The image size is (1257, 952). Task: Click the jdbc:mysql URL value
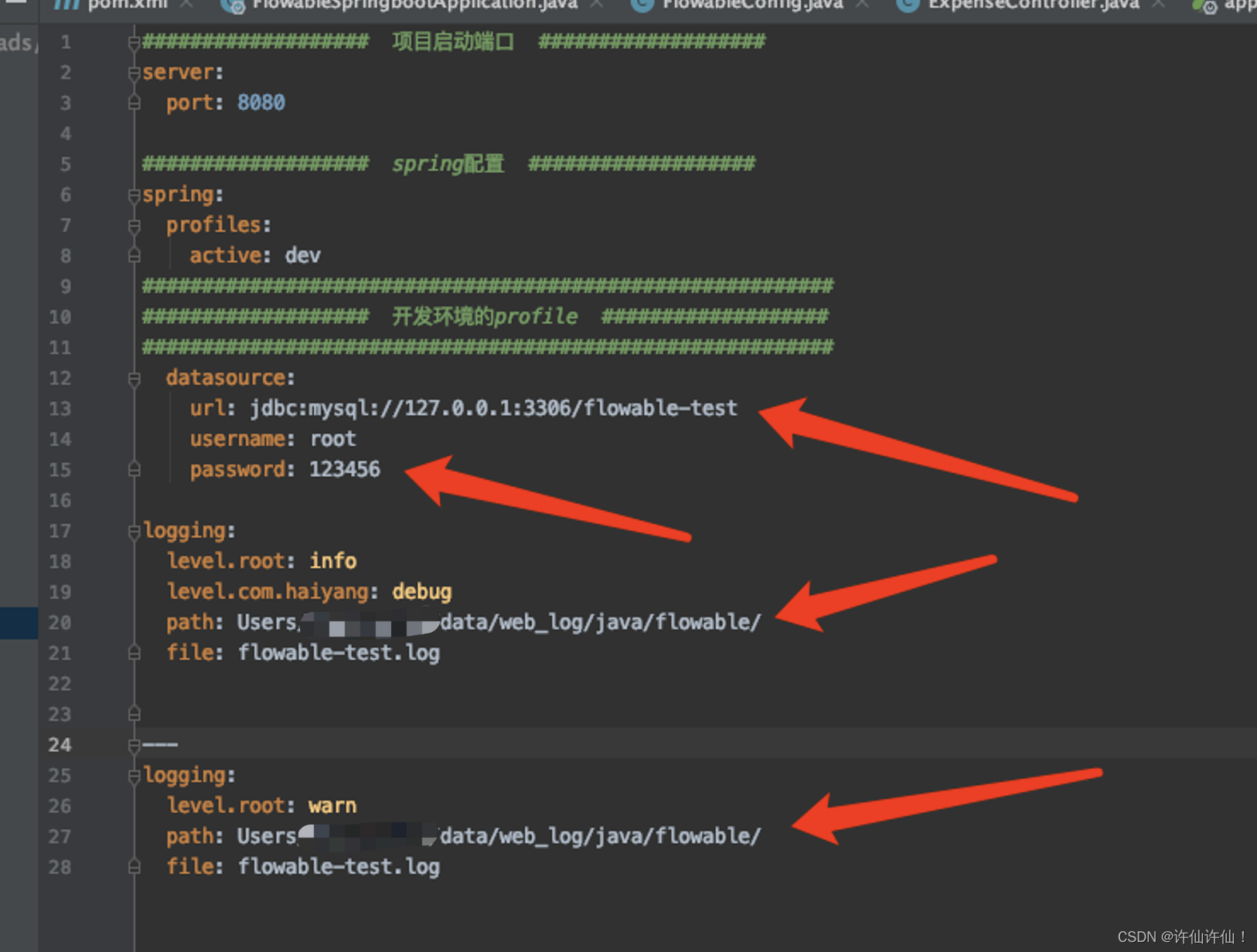tap(493, 408)
